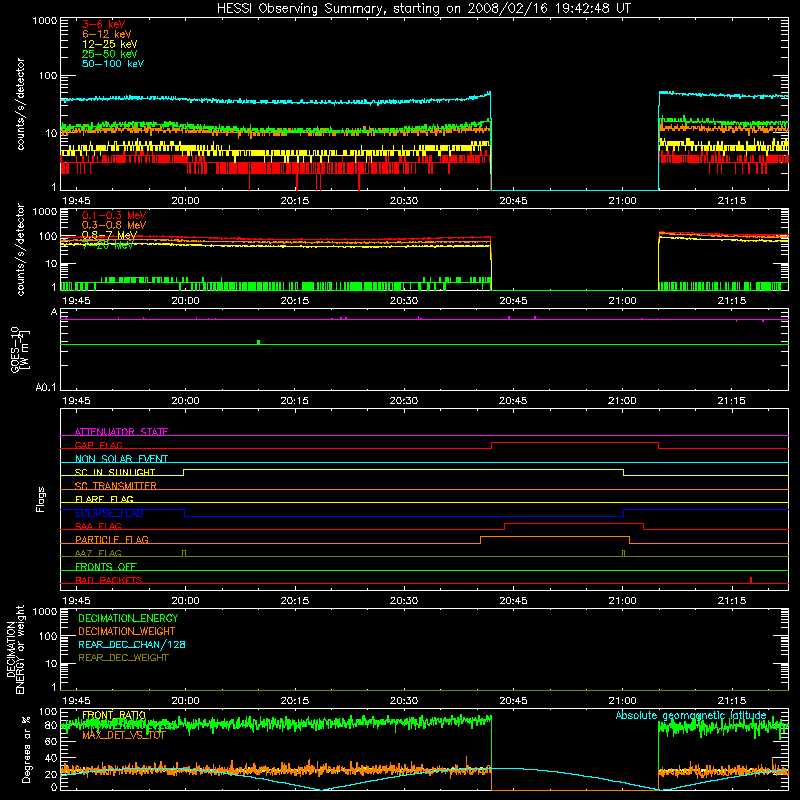The image size is (800, 800).
Task: Select the red 0.1-0.3 MeV legend label
Action: pos(114,215)
